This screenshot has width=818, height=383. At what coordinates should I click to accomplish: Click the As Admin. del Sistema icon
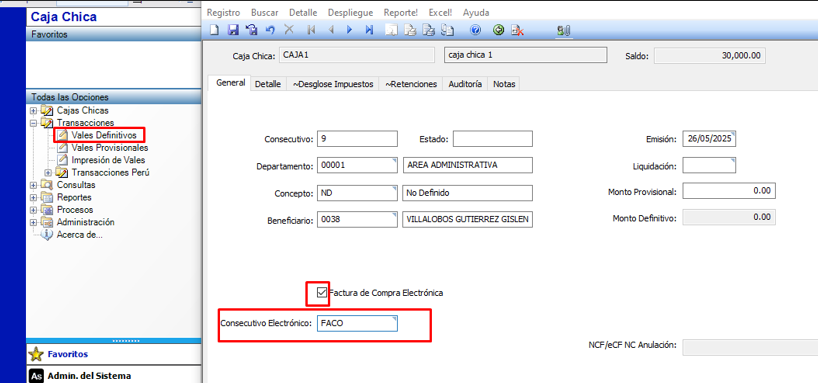36,376
